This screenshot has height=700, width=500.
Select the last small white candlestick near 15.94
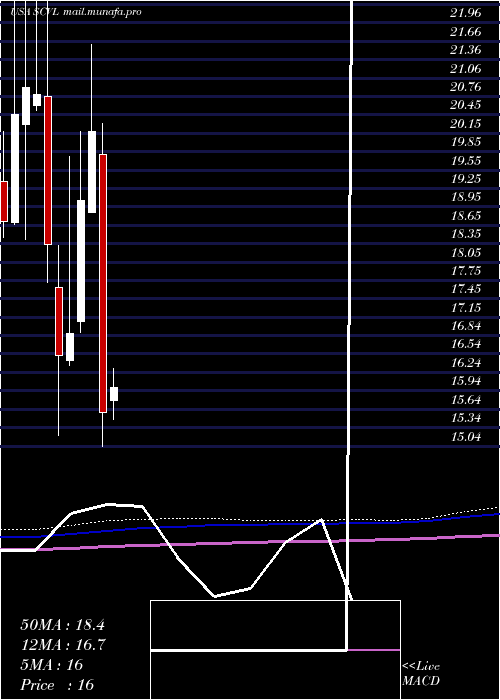(x=114, y=394)
